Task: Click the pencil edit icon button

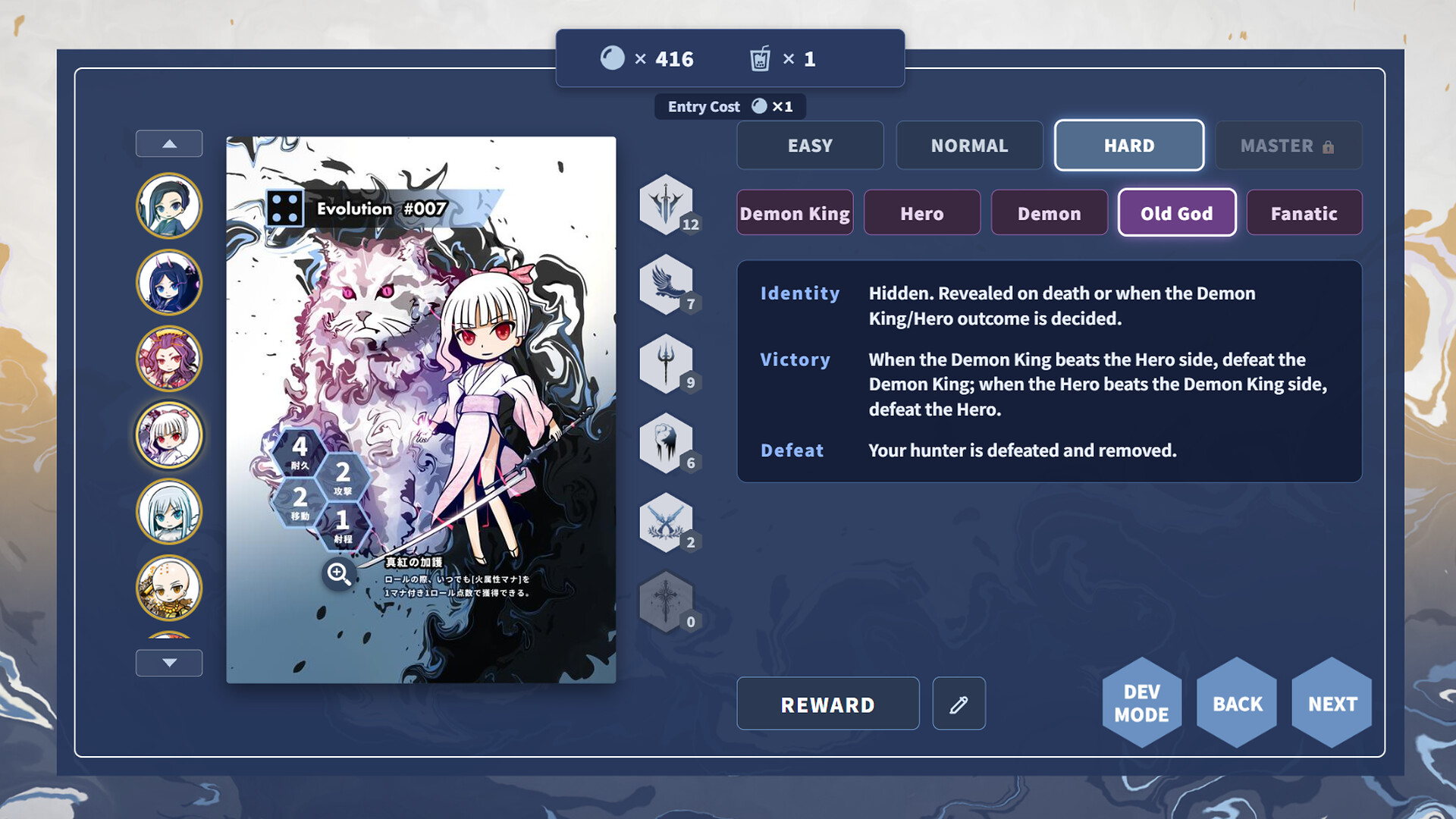Action: tap(959, 704)
